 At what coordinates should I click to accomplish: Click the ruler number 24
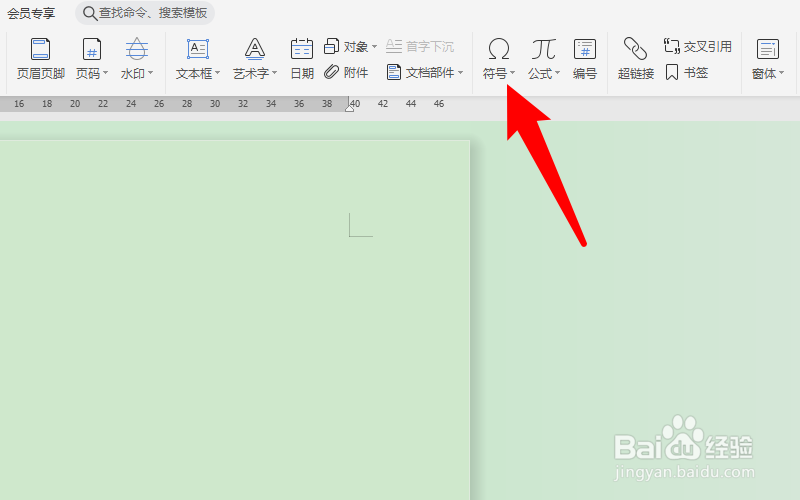coord(131,104)
